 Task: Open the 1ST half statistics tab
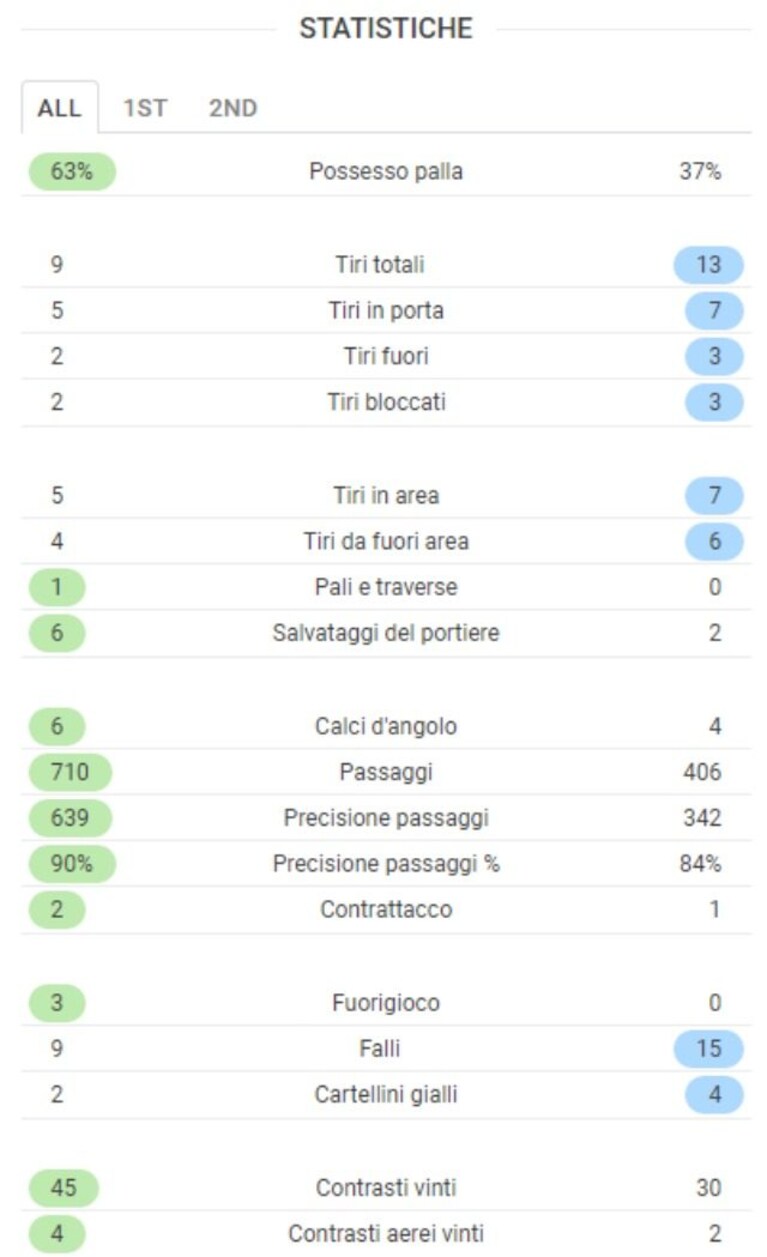(x=145, y=108)
